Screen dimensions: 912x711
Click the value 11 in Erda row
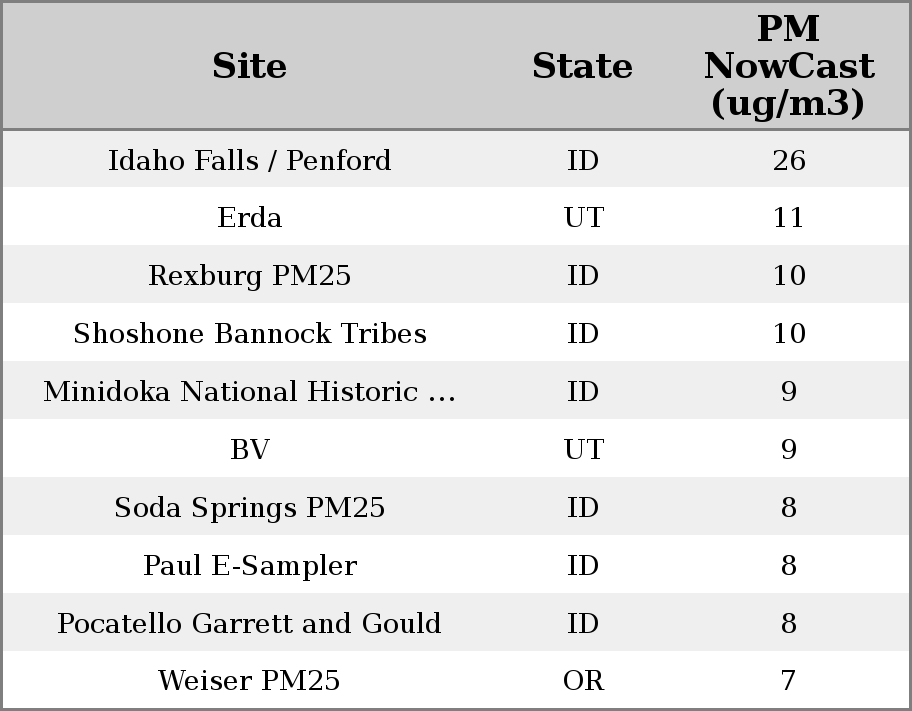[788, 218]
